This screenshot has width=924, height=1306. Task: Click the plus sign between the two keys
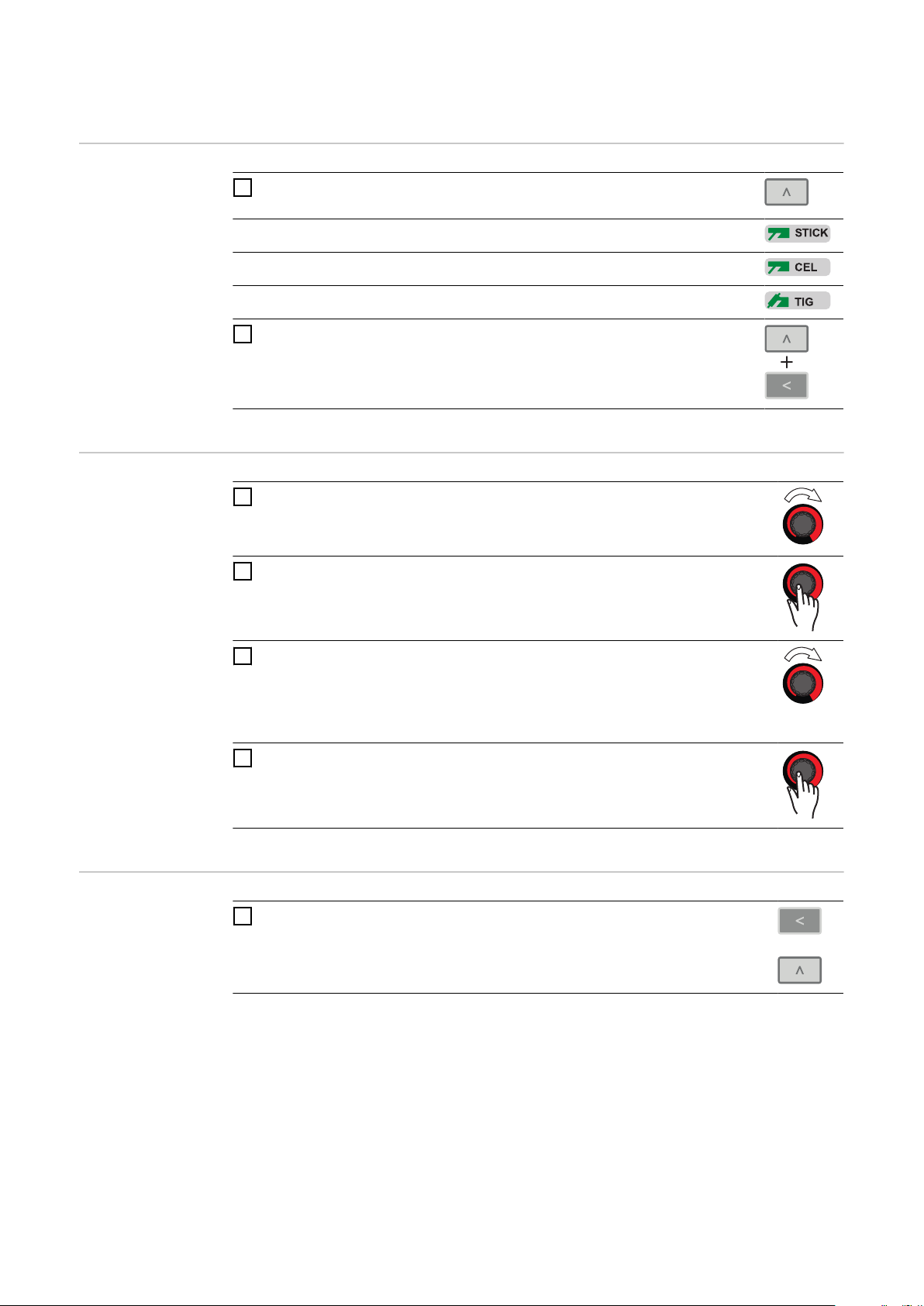click(x=787, y=362)
